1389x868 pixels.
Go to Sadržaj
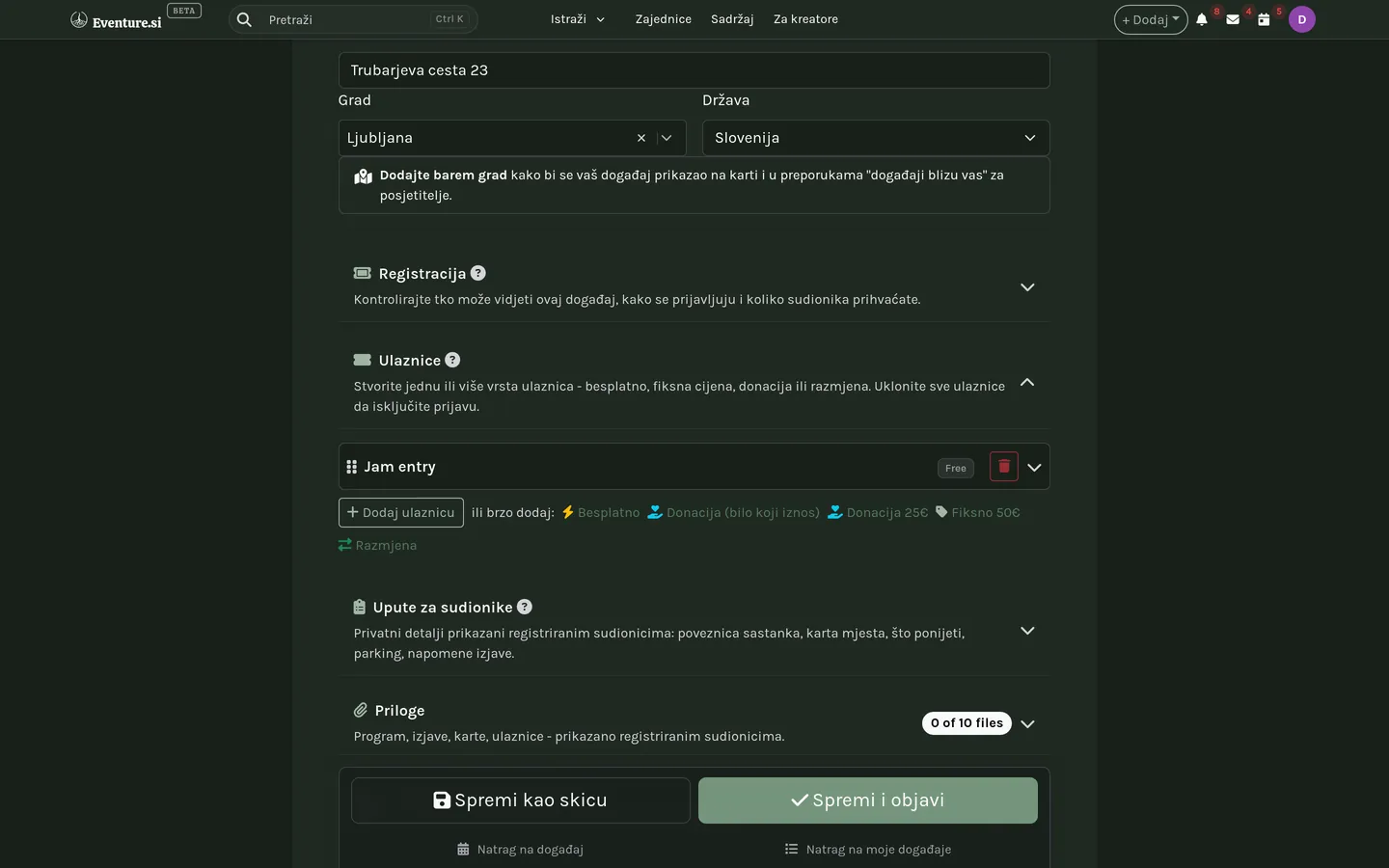(x=732, y=19)
